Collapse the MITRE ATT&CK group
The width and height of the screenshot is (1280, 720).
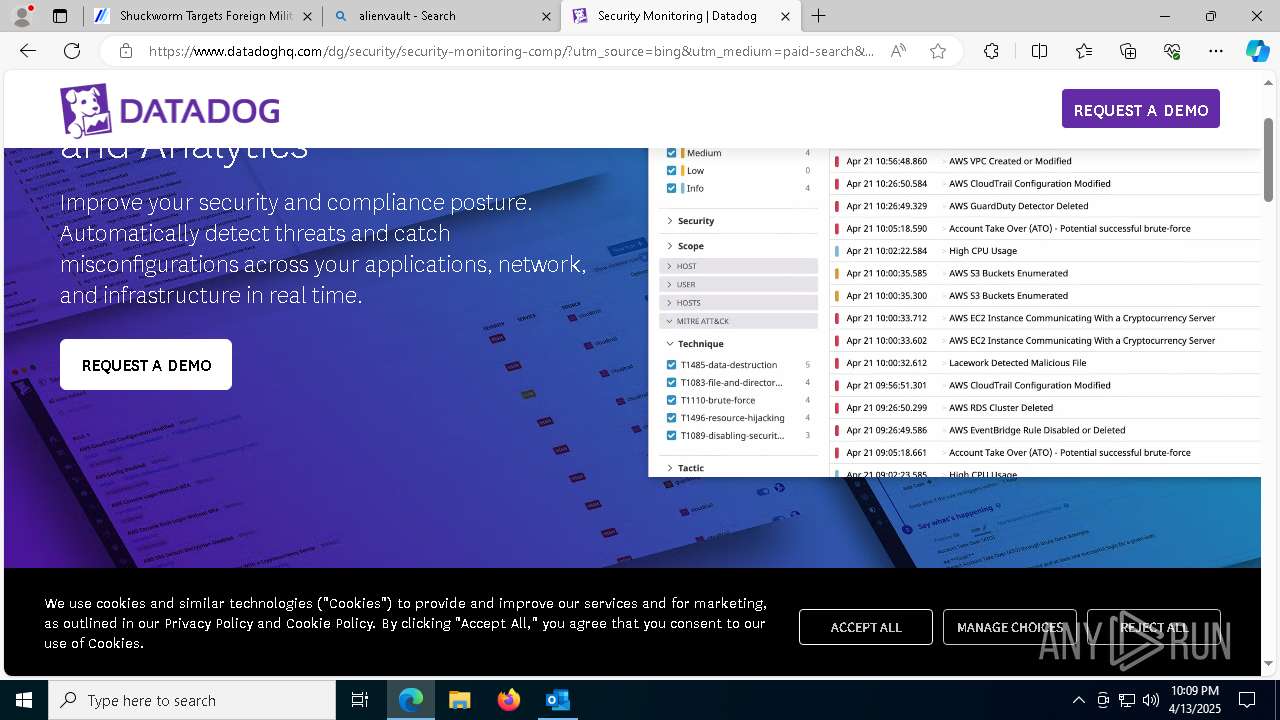pyautogui.click(x=739, y=321)
